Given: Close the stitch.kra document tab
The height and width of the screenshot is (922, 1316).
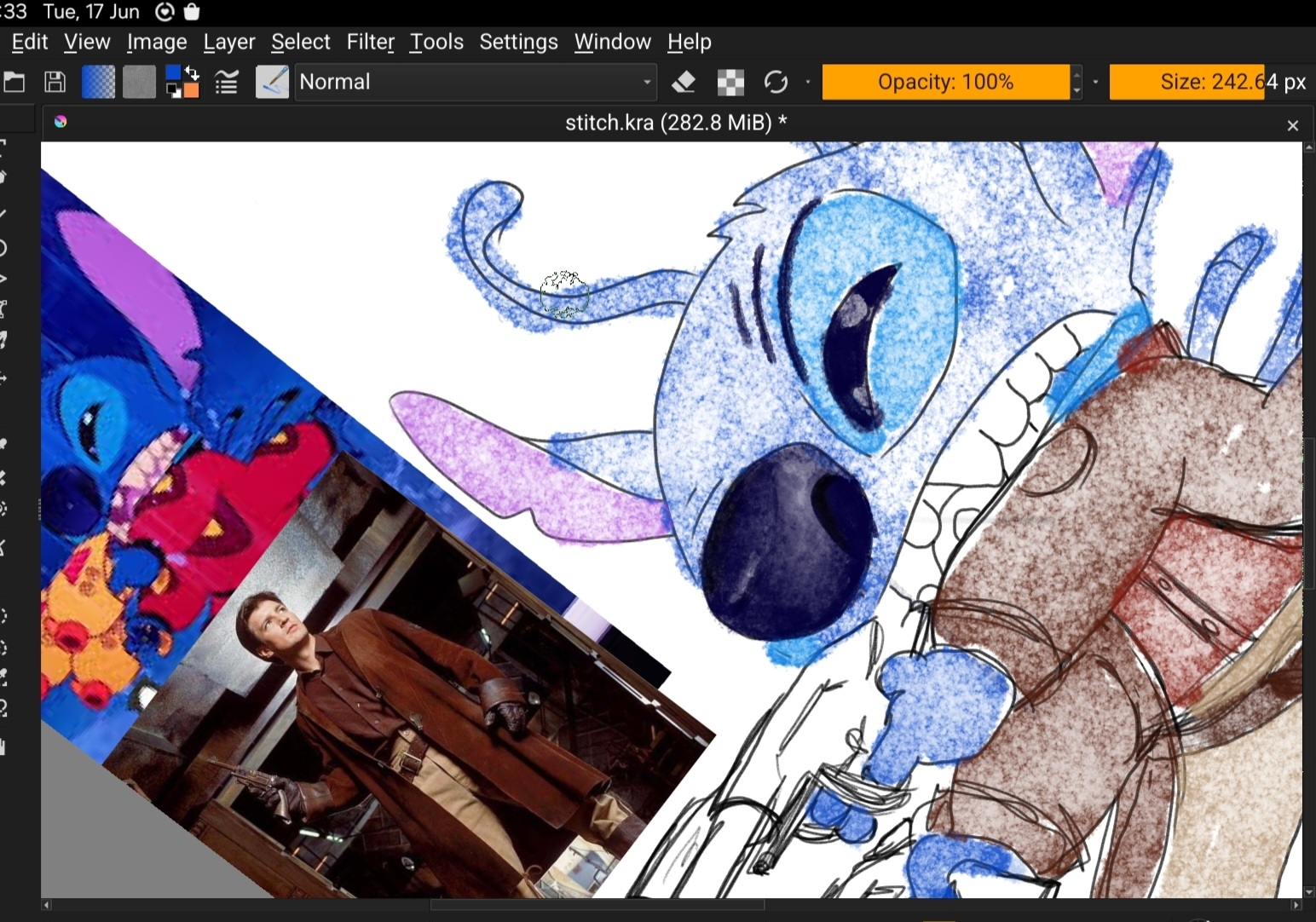Looking at the screenshot, I should 1292,125.
